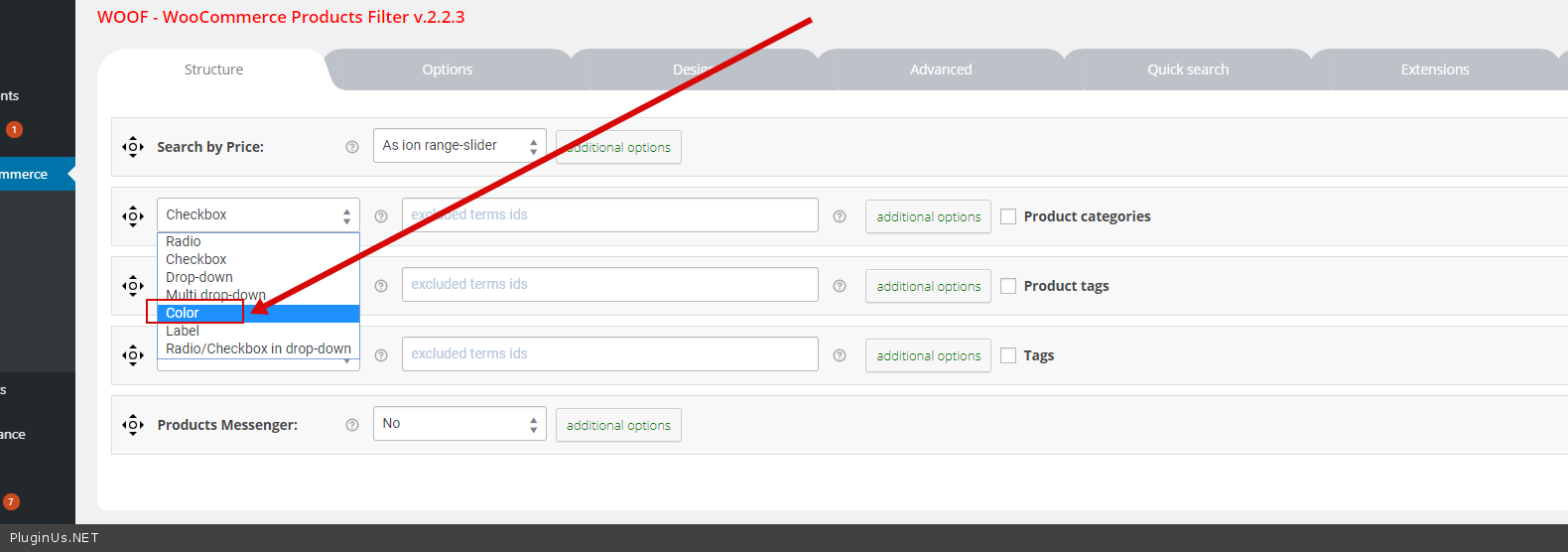Switch to the Structure tab

pos(213,69)
